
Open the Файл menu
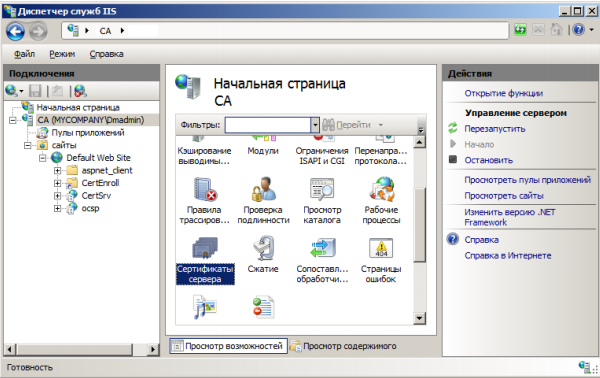point(24,54)
